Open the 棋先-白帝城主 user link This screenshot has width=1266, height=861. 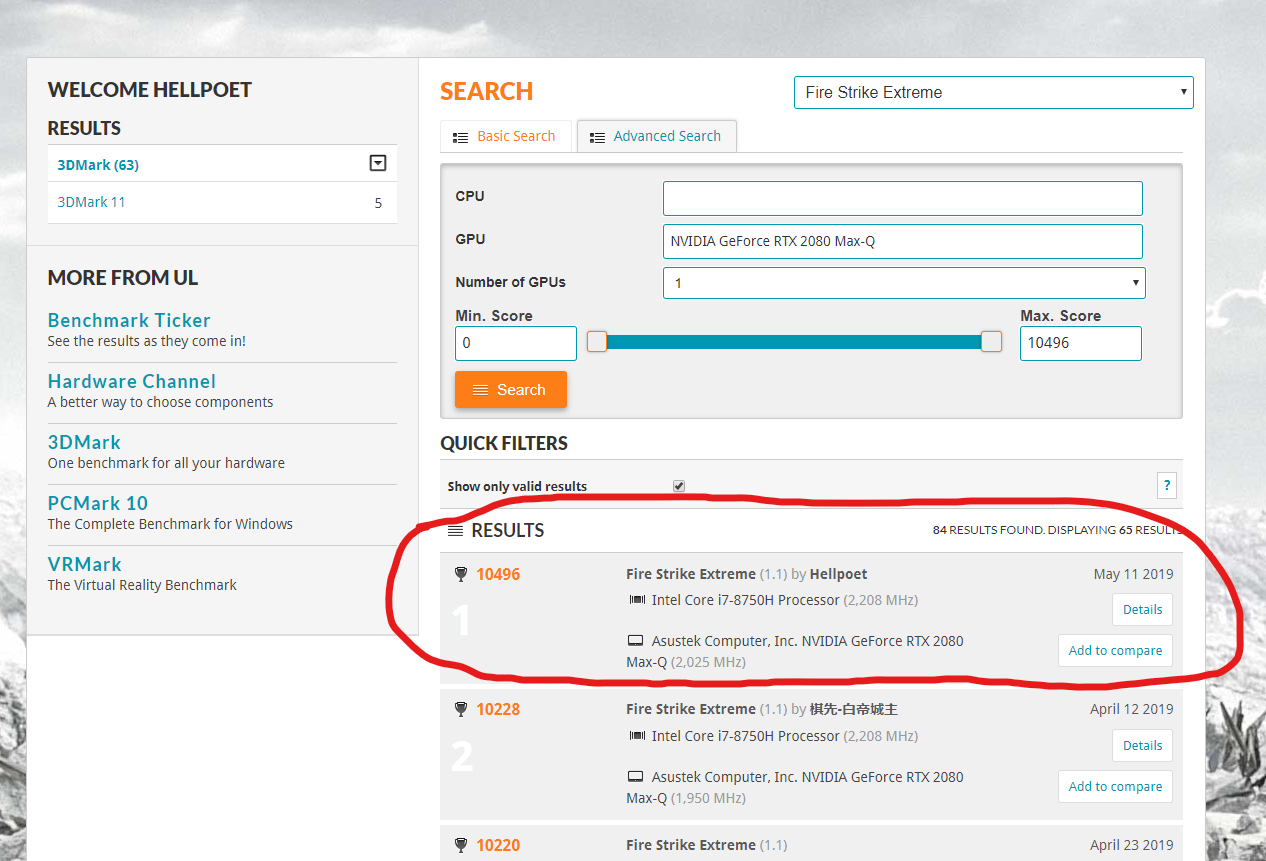(854, 709)
